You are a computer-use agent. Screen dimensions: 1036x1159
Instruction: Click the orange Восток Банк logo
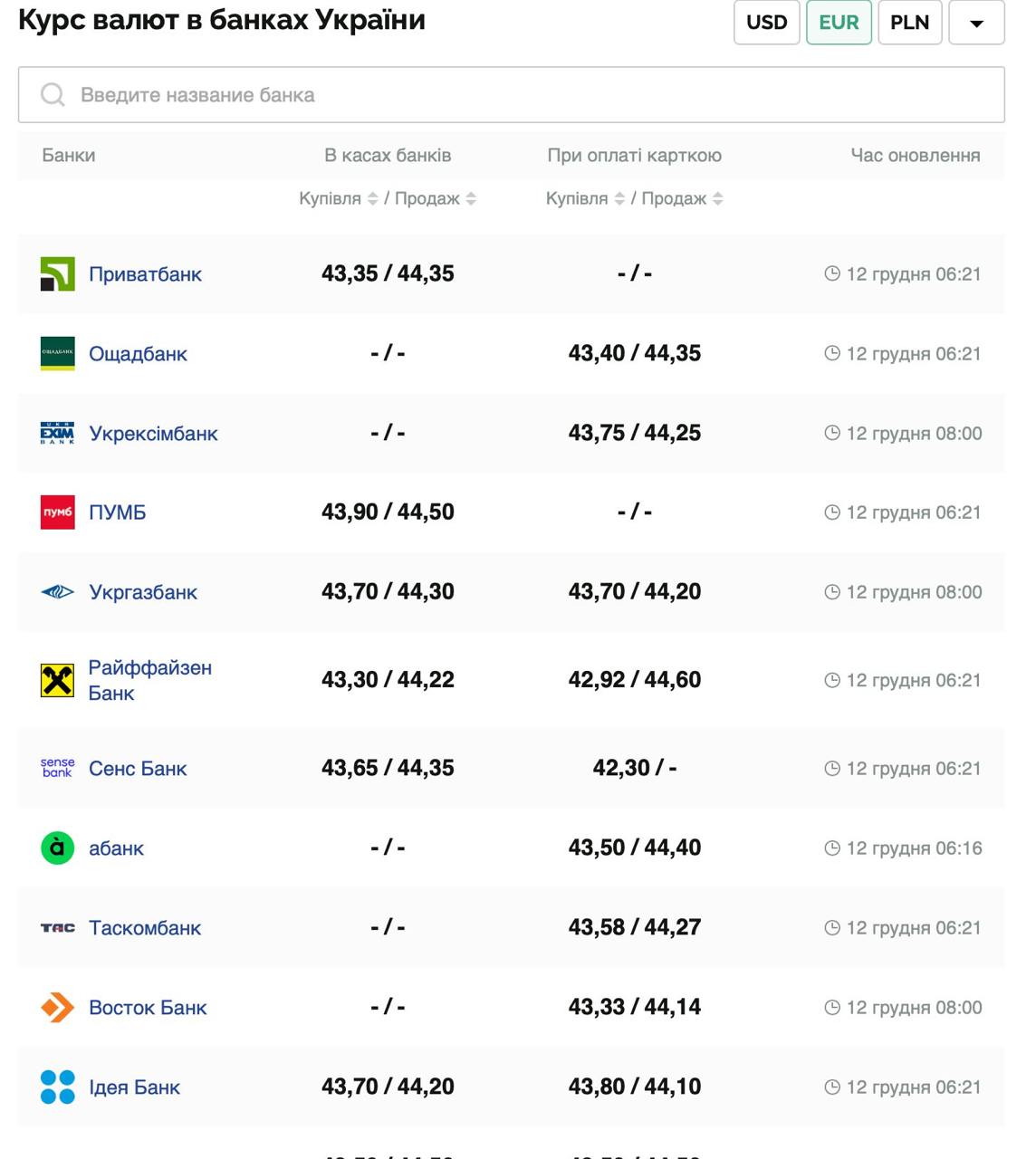coord(57,1007)
